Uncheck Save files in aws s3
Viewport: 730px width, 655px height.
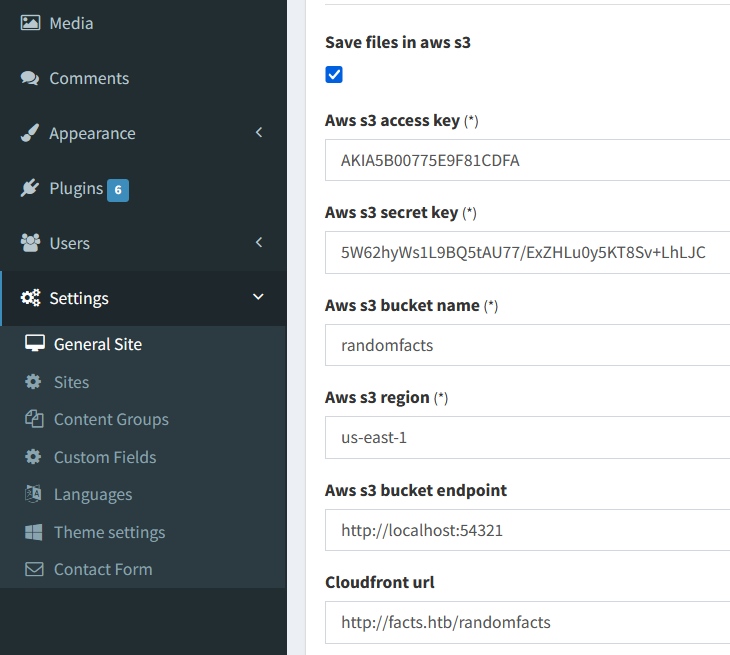[334, 75]
